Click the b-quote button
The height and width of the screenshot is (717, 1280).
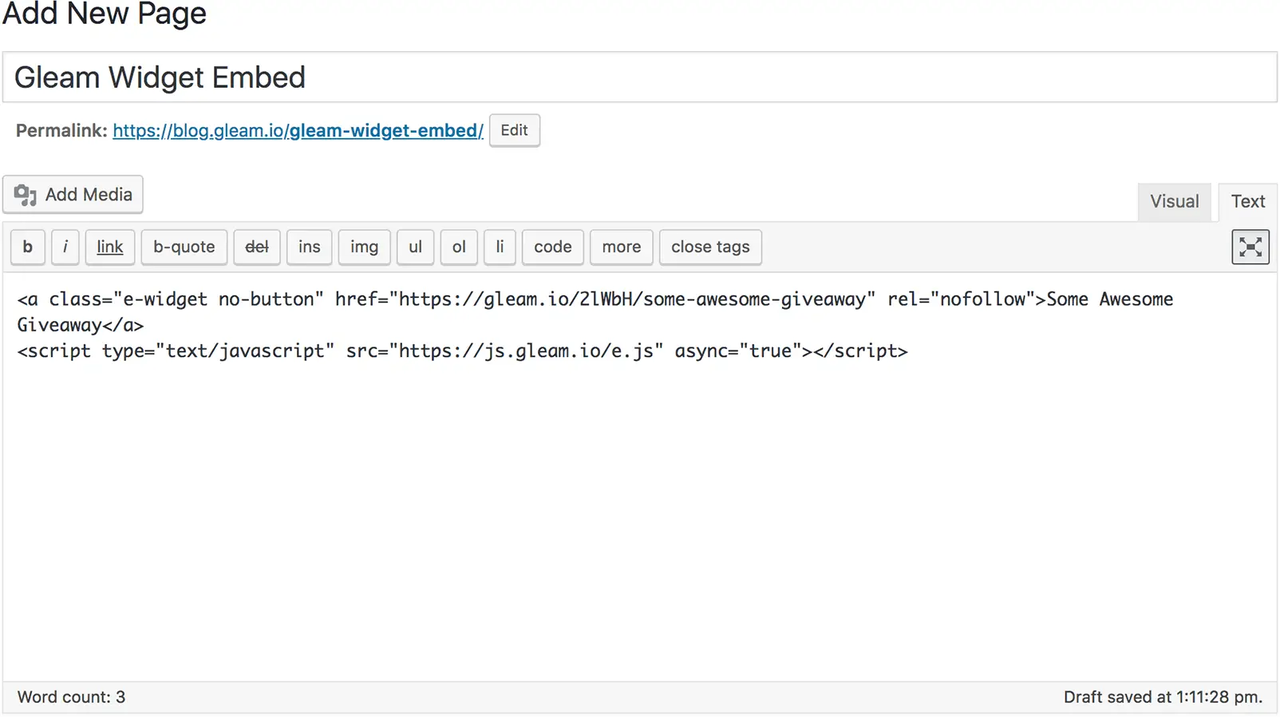click(184, 247)
